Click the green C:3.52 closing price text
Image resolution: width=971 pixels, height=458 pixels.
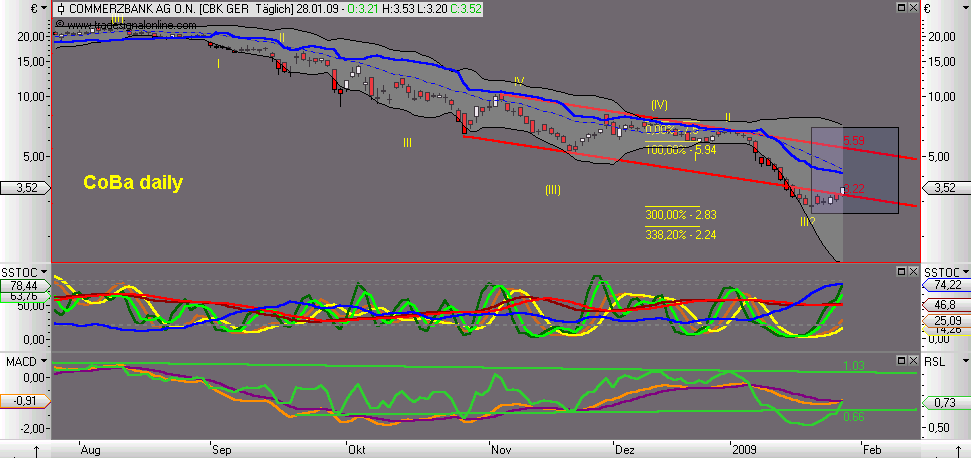(x=464, y=9)
